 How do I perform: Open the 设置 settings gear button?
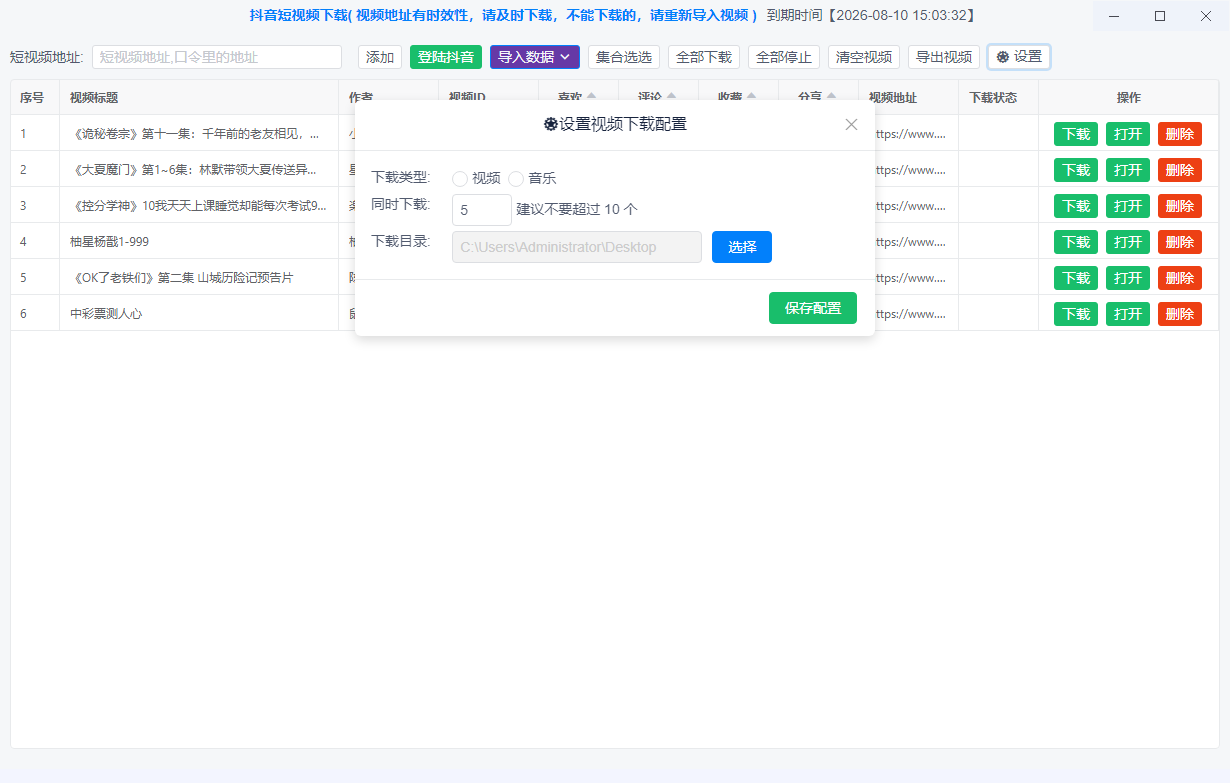click(x=1019, y=57)
